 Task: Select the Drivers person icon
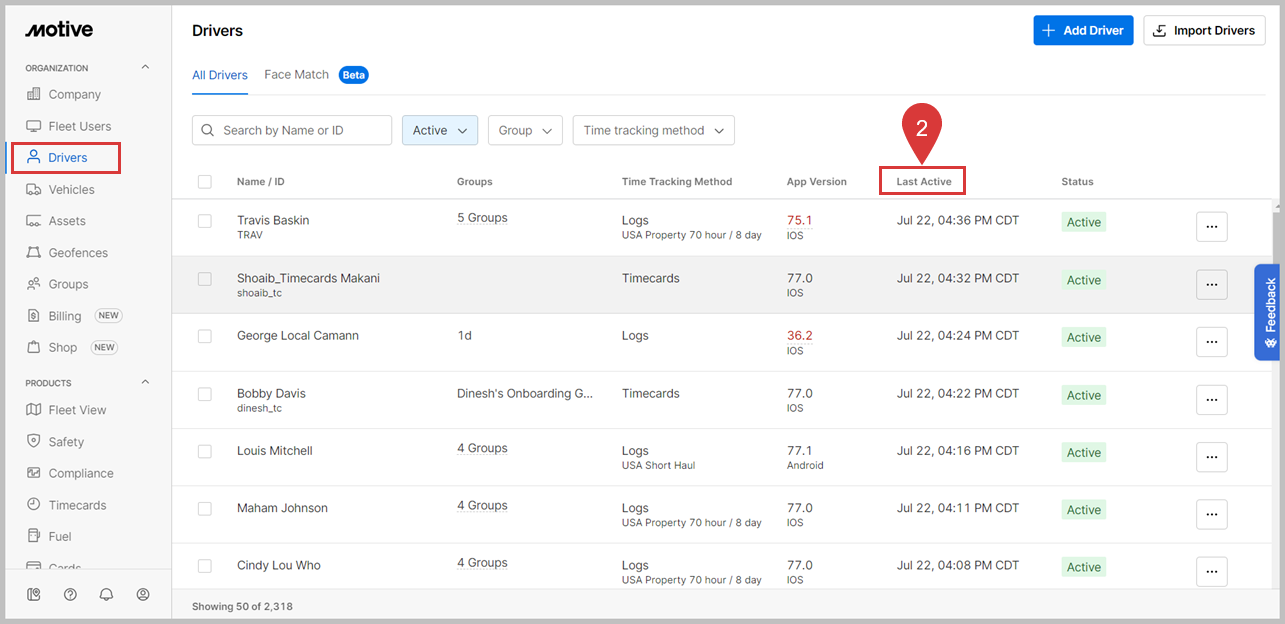pos(34,157)
